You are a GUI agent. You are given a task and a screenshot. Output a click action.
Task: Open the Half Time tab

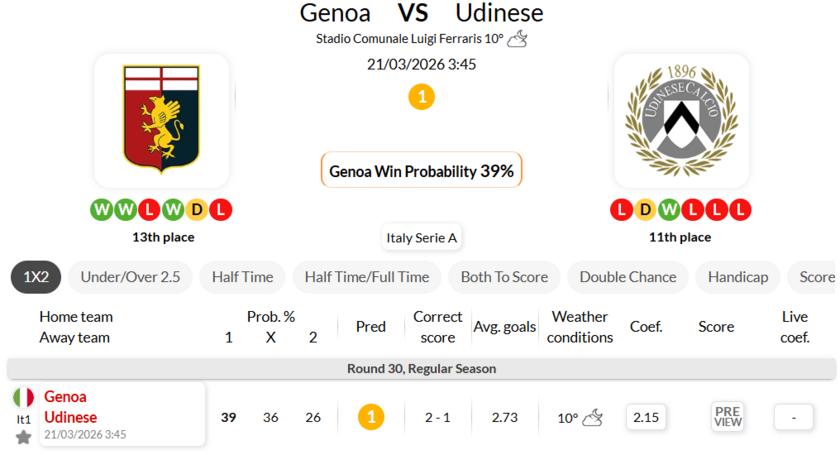point(242,277)
